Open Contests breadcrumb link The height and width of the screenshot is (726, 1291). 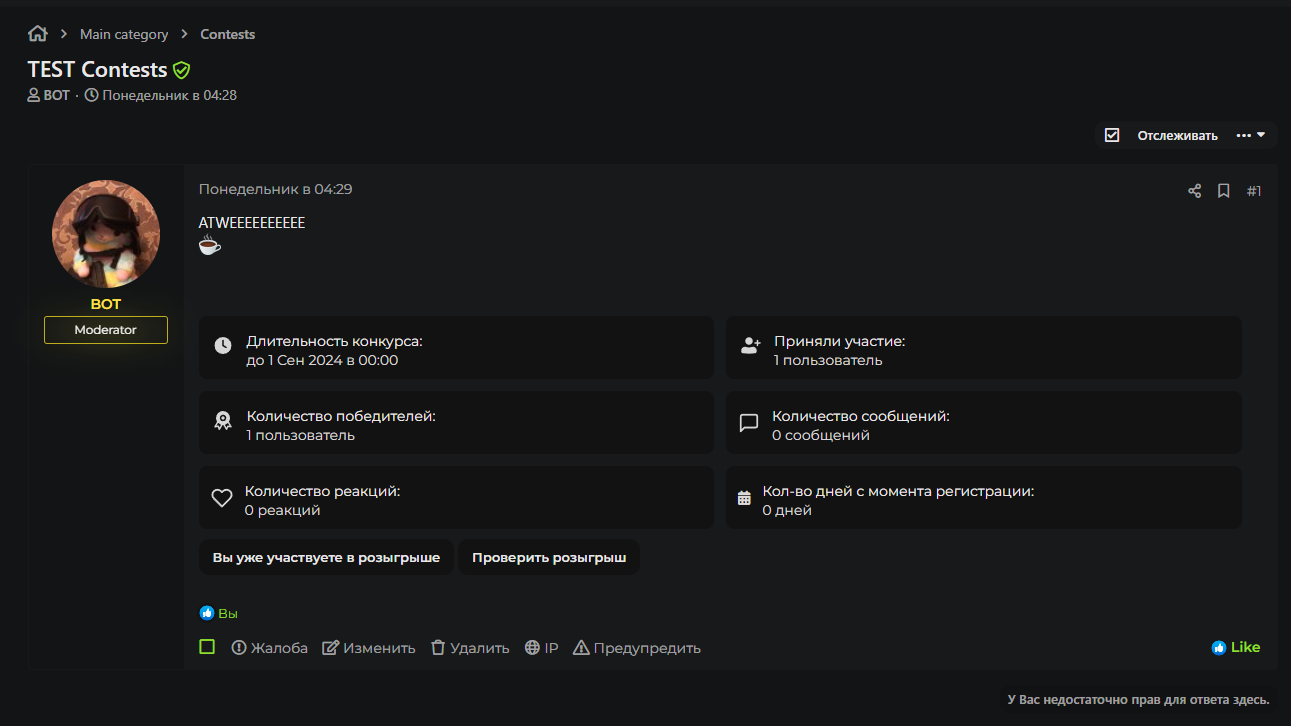click(227, 34)
